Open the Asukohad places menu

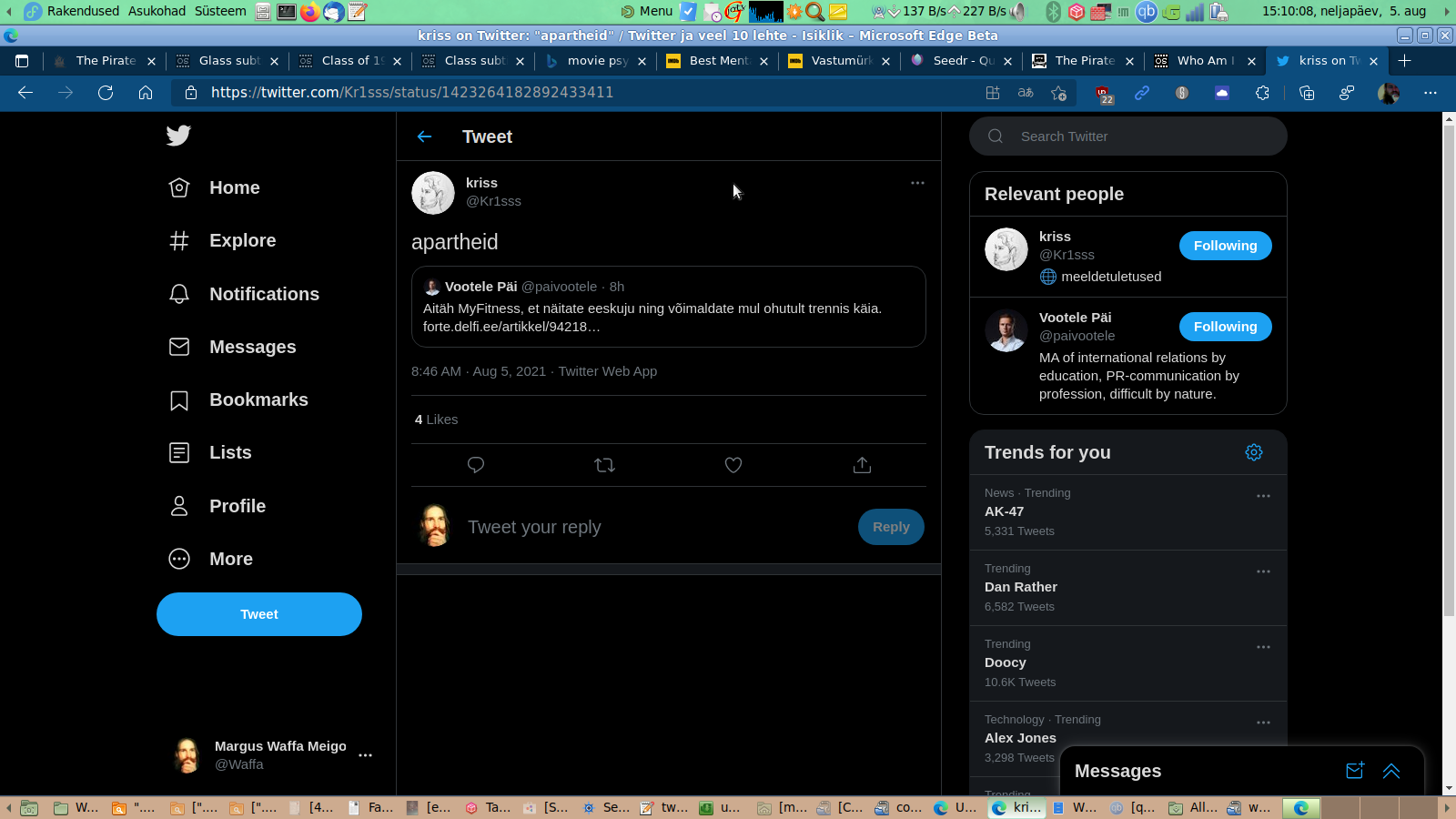point(157,11)
